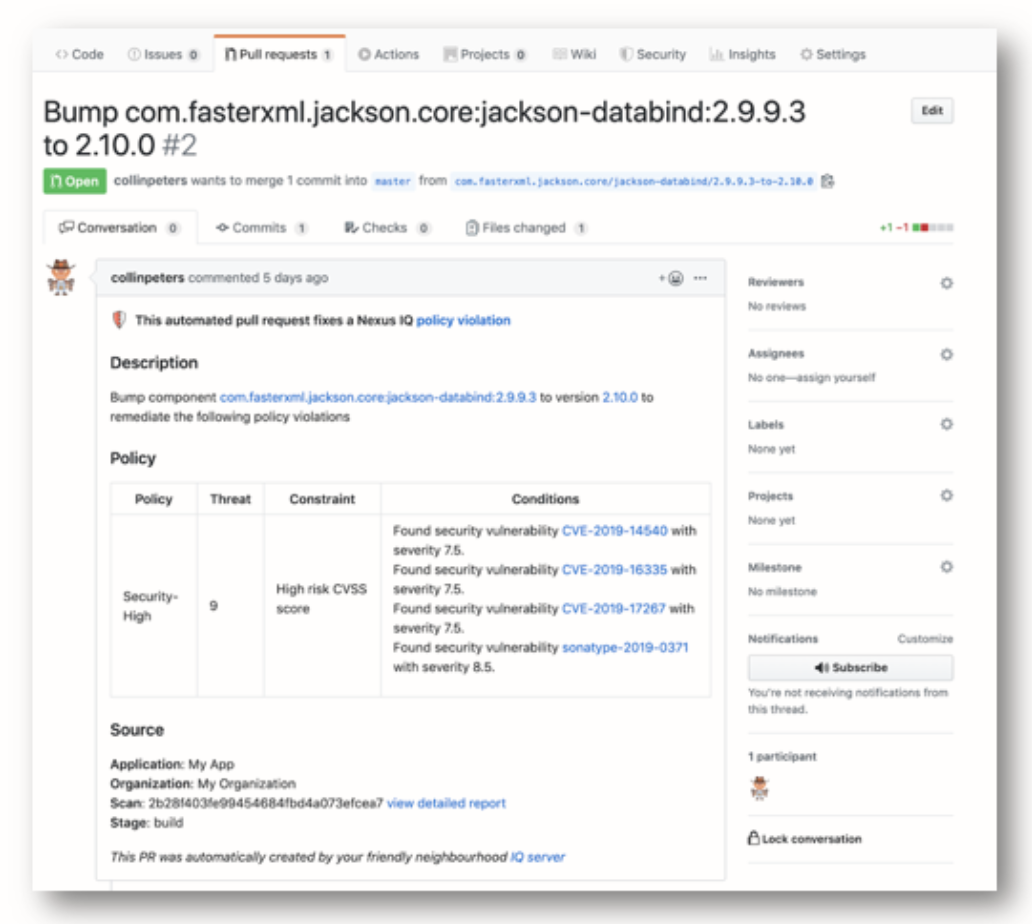Click the view detailed report link
This screenshot has height=924, width=1032.
point(446,803)
